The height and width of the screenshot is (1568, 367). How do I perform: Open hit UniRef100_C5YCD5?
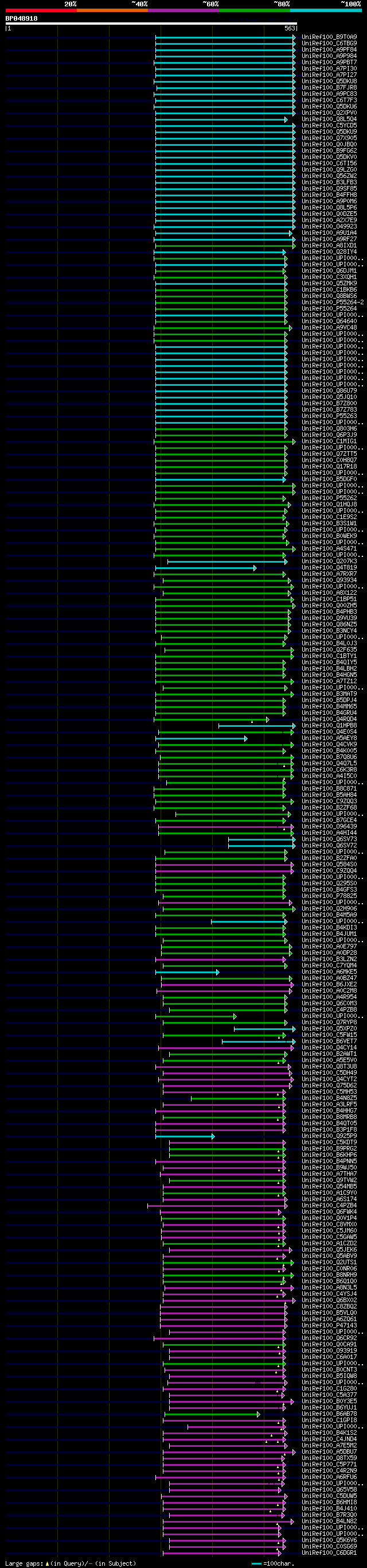pyautogui.click(x=329, y=125)
